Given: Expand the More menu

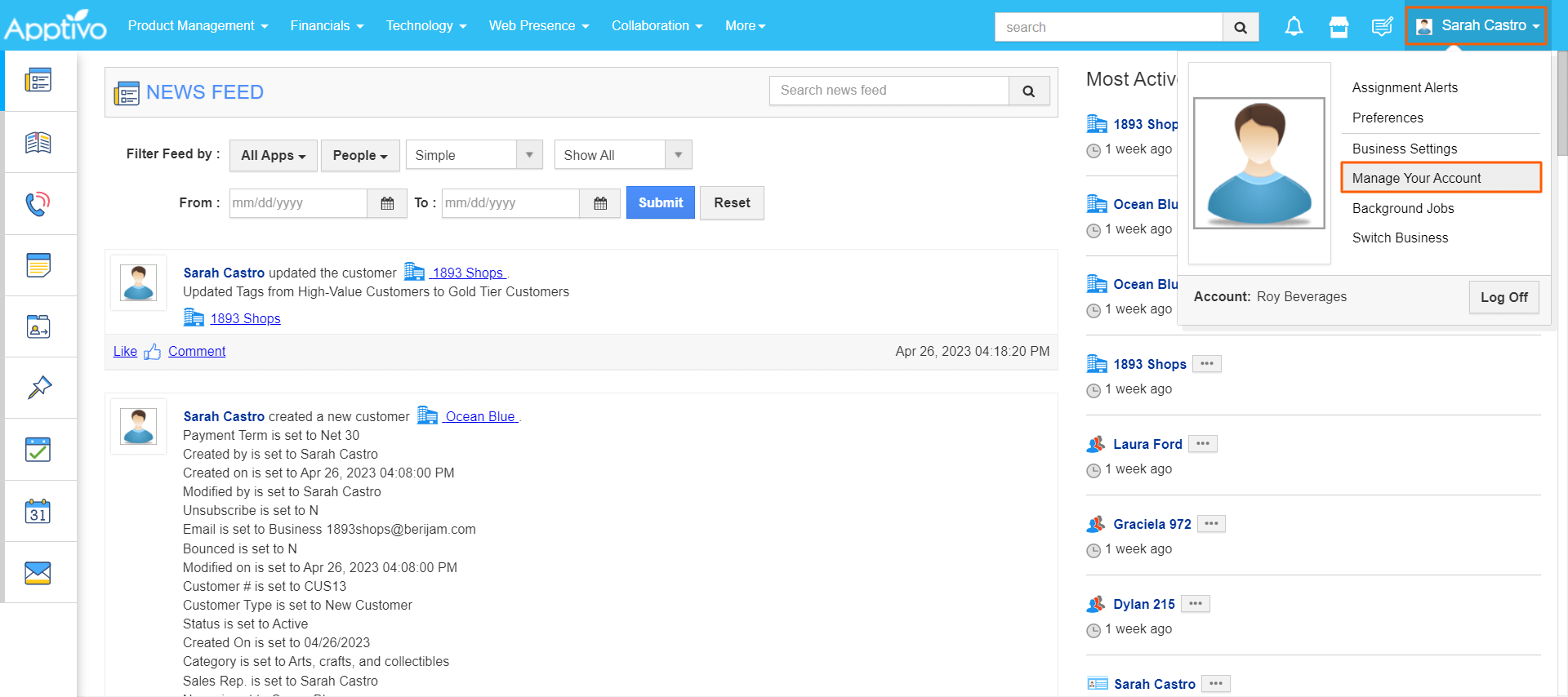Looking at the screenshot, I should pyautogui.click(x=745, y=26).
